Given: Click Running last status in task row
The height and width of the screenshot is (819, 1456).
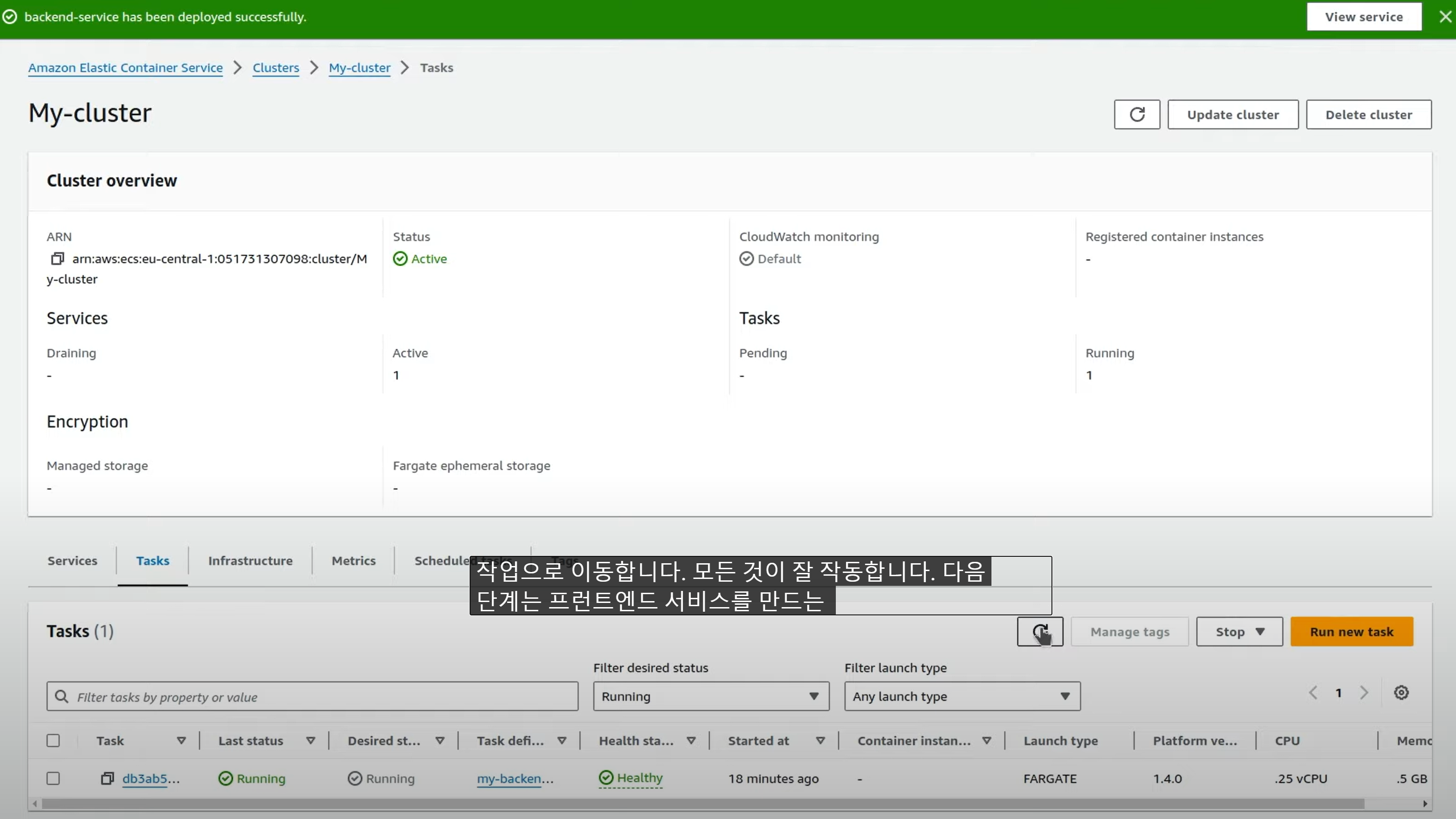Looking at the screenshot, I should (x=252, y=778).
